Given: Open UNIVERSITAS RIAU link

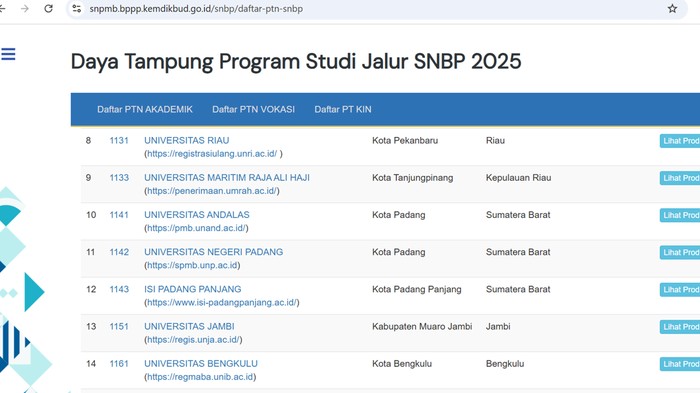Looking at the screenshot, I should coord(187,140).
